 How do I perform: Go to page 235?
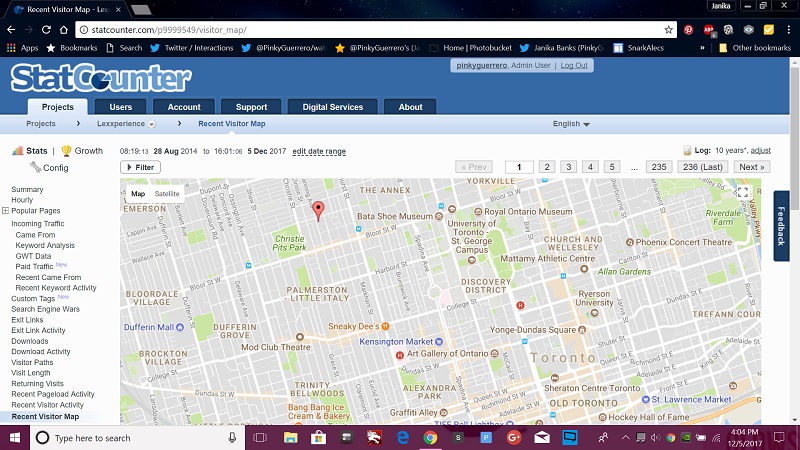[x=659, y=167]
